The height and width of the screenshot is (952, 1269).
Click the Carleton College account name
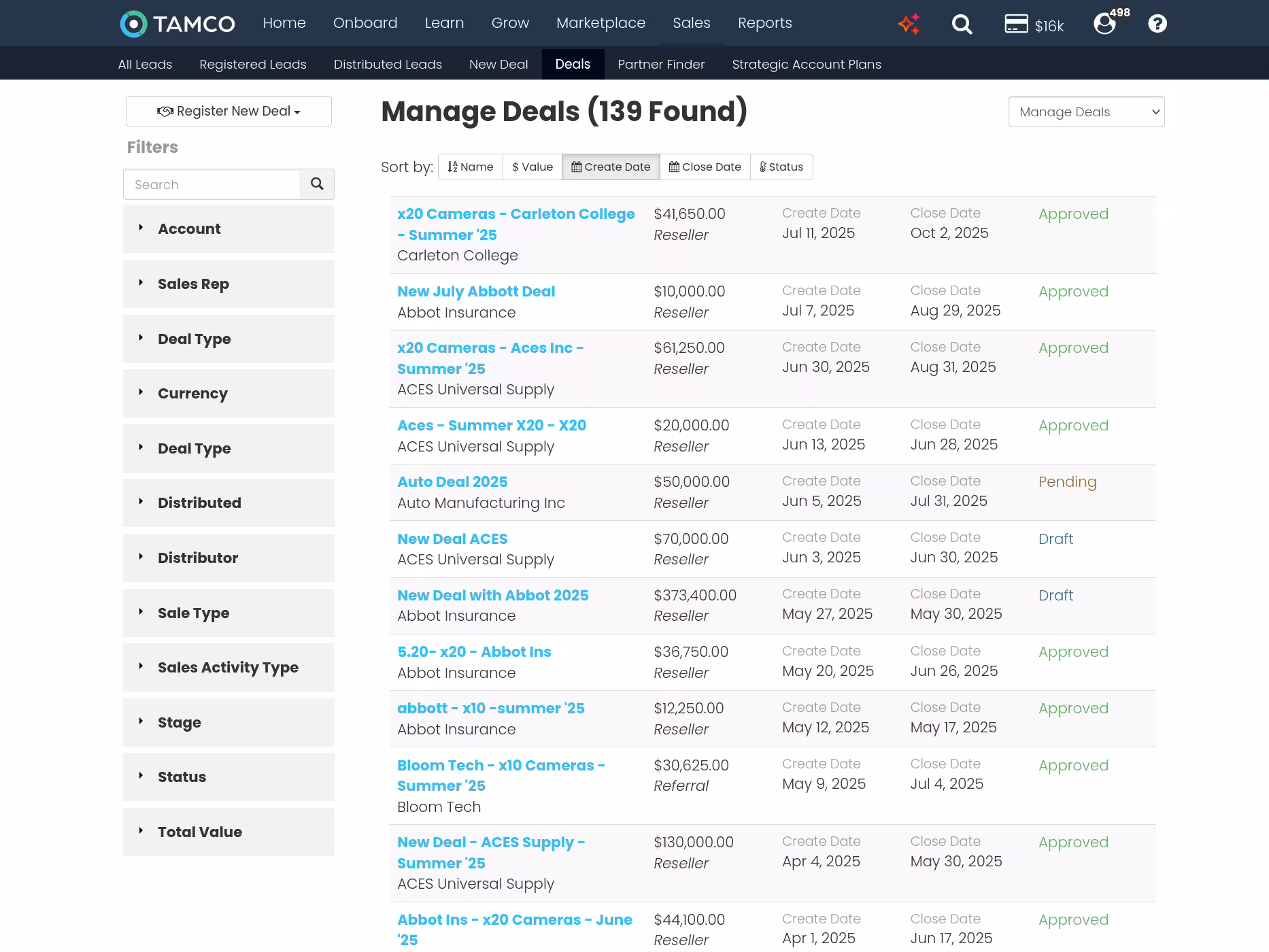(x=458, y=256)
